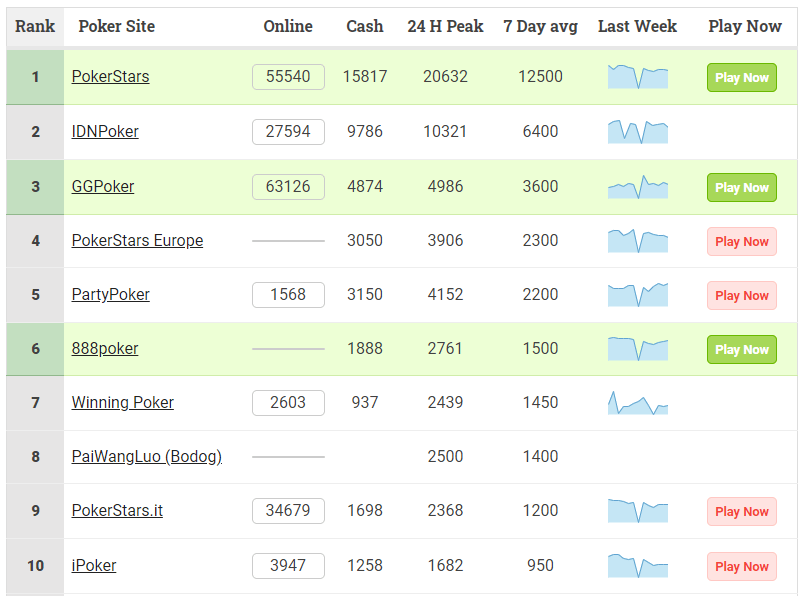802x596 pixels.
Task: Click Winning Poker last week sparkline
Action: 637,403
